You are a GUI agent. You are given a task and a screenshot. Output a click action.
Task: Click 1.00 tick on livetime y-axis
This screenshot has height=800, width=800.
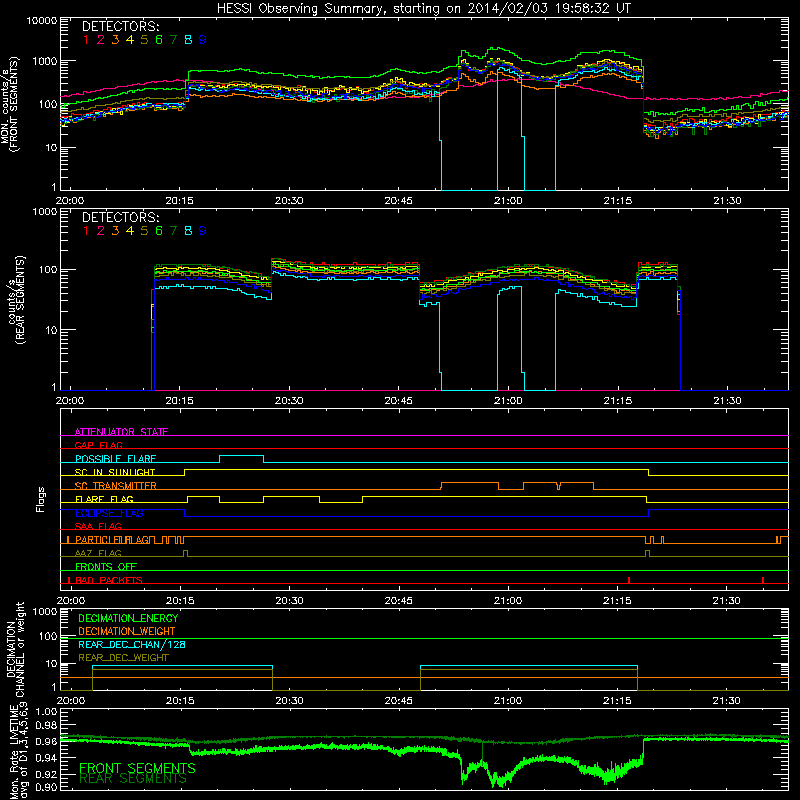coord(46,711)
